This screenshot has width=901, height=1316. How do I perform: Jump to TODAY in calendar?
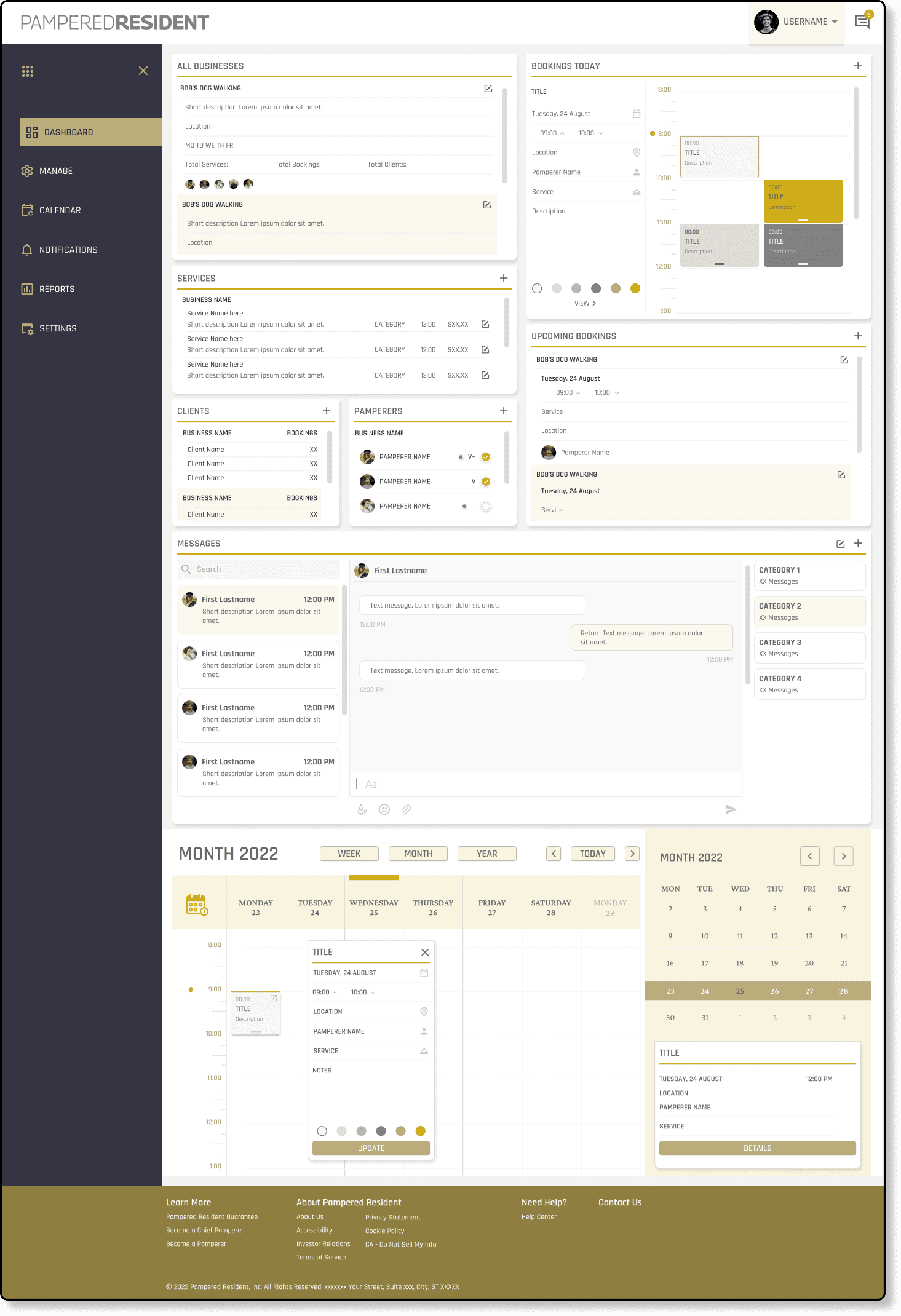[593, 854]
